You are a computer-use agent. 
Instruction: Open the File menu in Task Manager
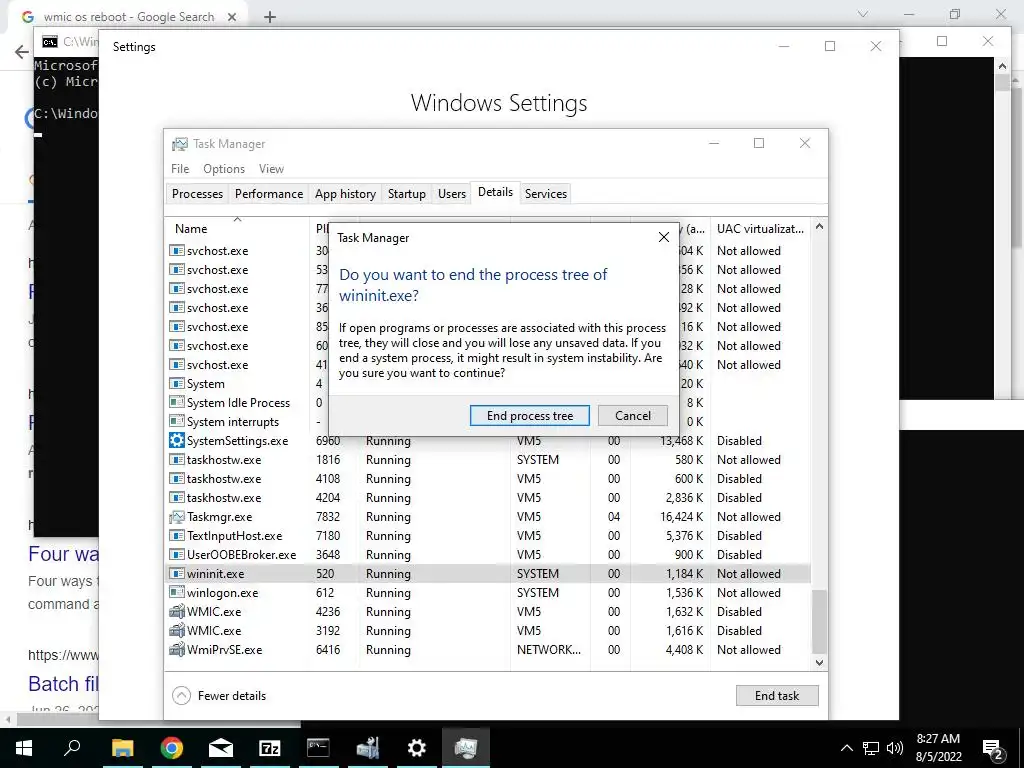pos(180,168)
